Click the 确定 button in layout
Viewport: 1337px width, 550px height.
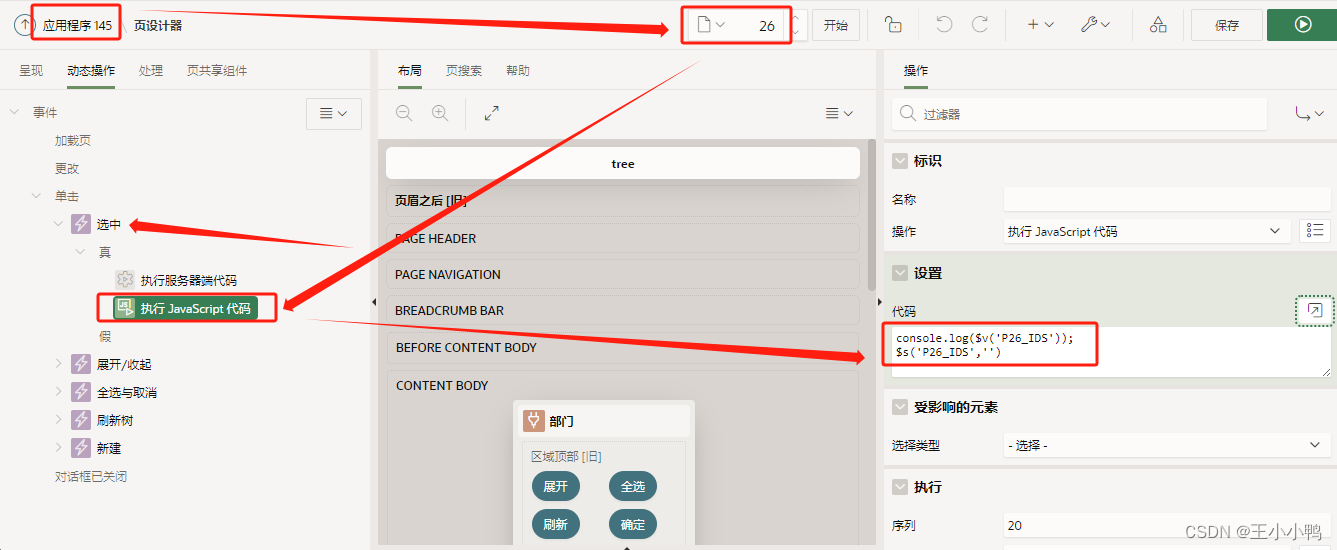click(633, 524)
